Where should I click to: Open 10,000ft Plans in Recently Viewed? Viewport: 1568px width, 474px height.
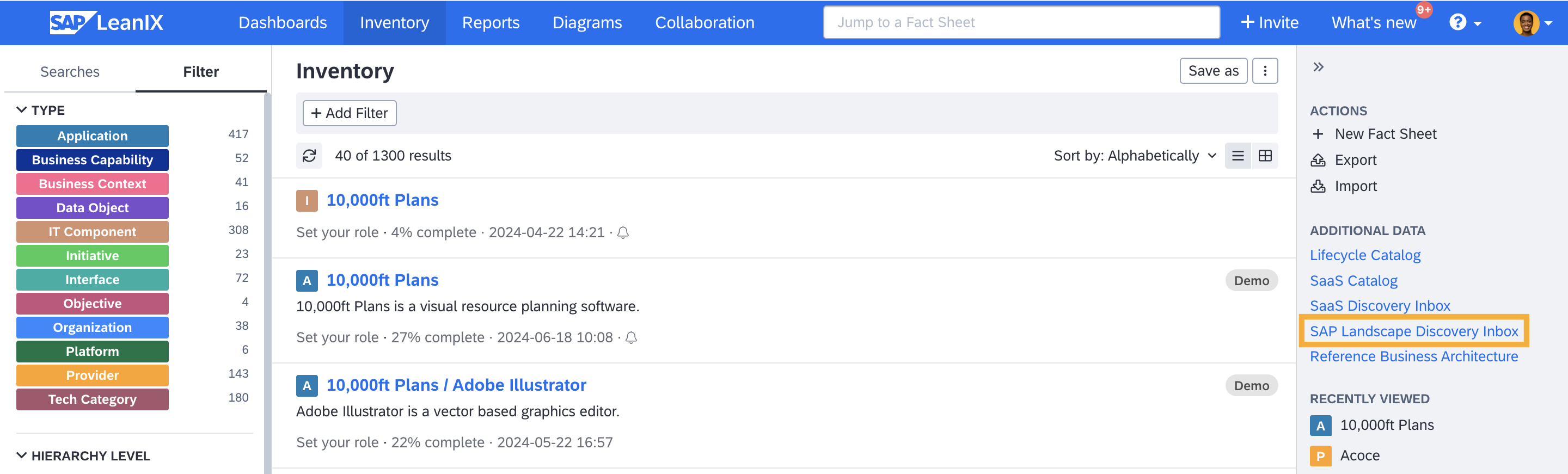(x=1387, y=426)
